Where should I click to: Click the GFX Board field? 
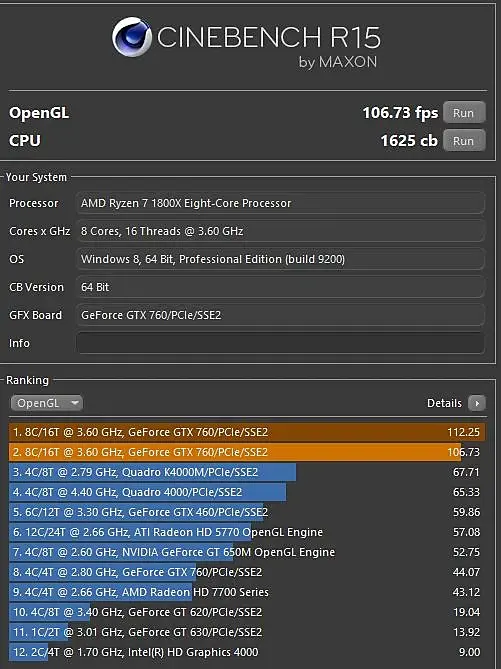280,315
